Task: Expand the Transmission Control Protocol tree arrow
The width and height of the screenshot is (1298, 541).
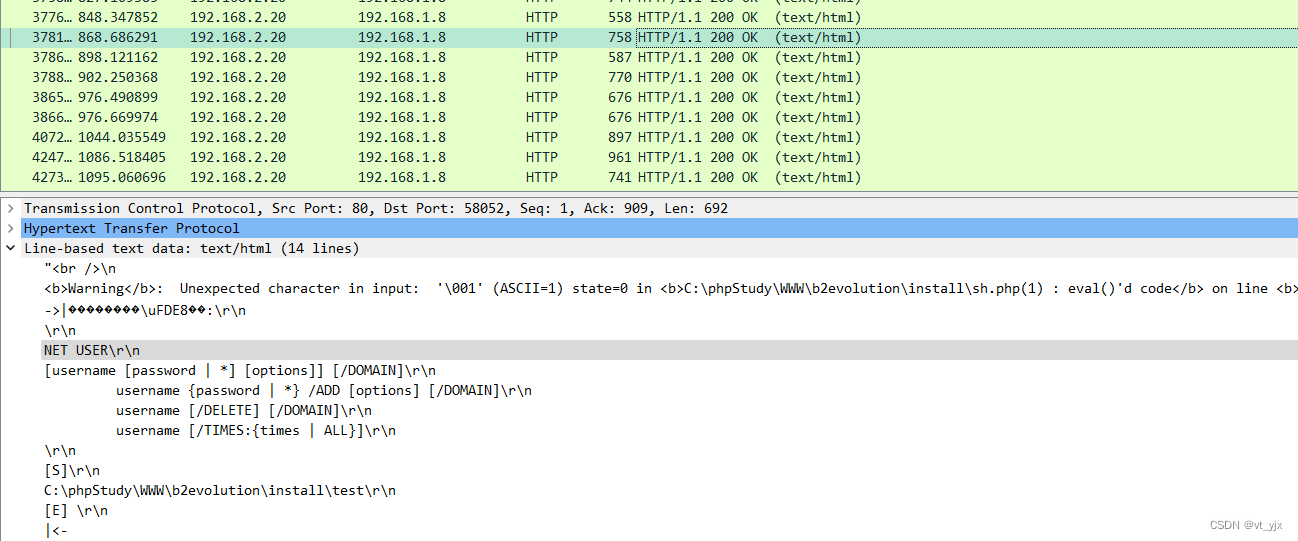Action: (x=10, y=208)
